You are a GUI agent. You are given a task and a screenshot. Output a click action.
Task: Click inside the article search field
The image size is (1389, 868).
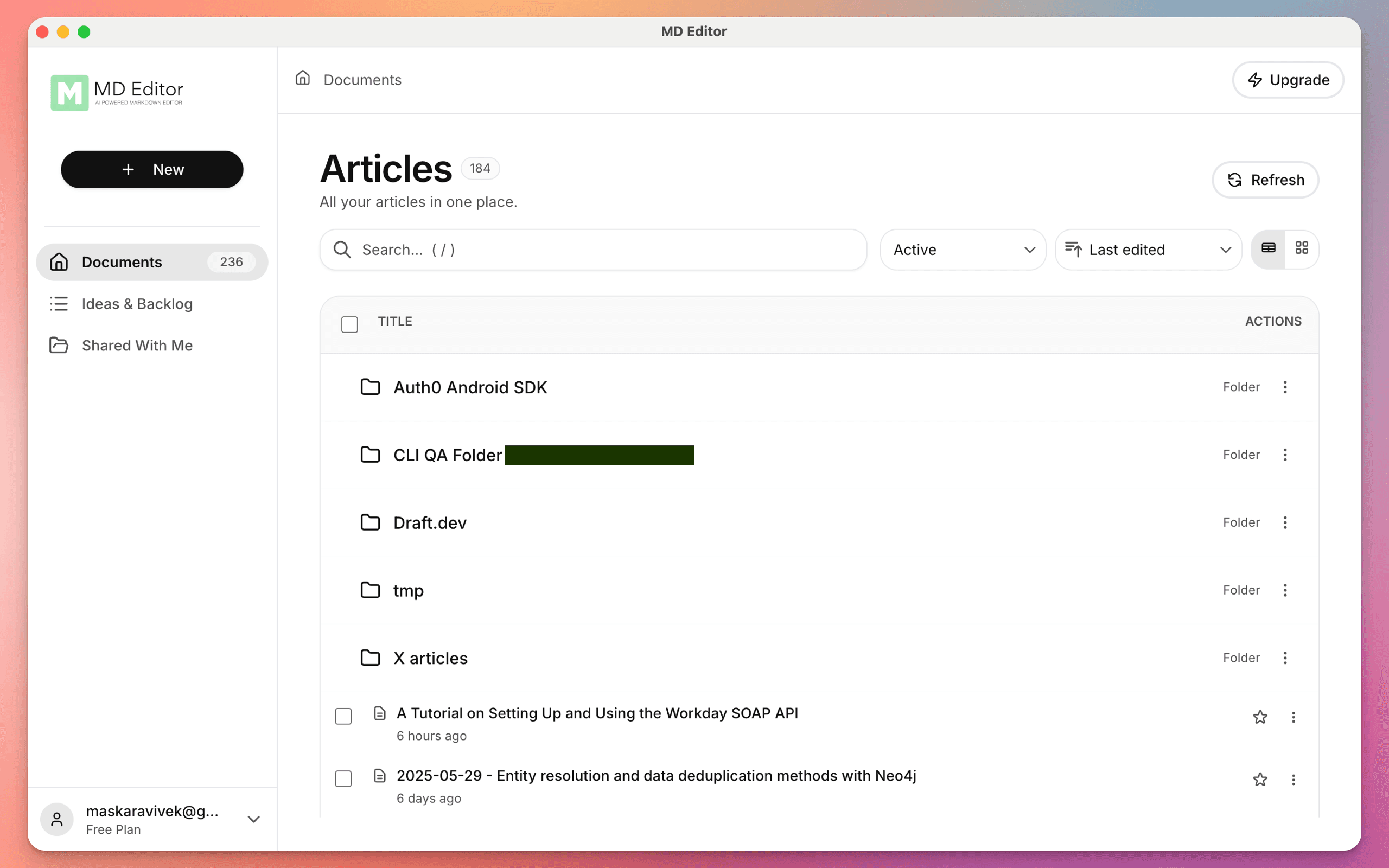591,249
